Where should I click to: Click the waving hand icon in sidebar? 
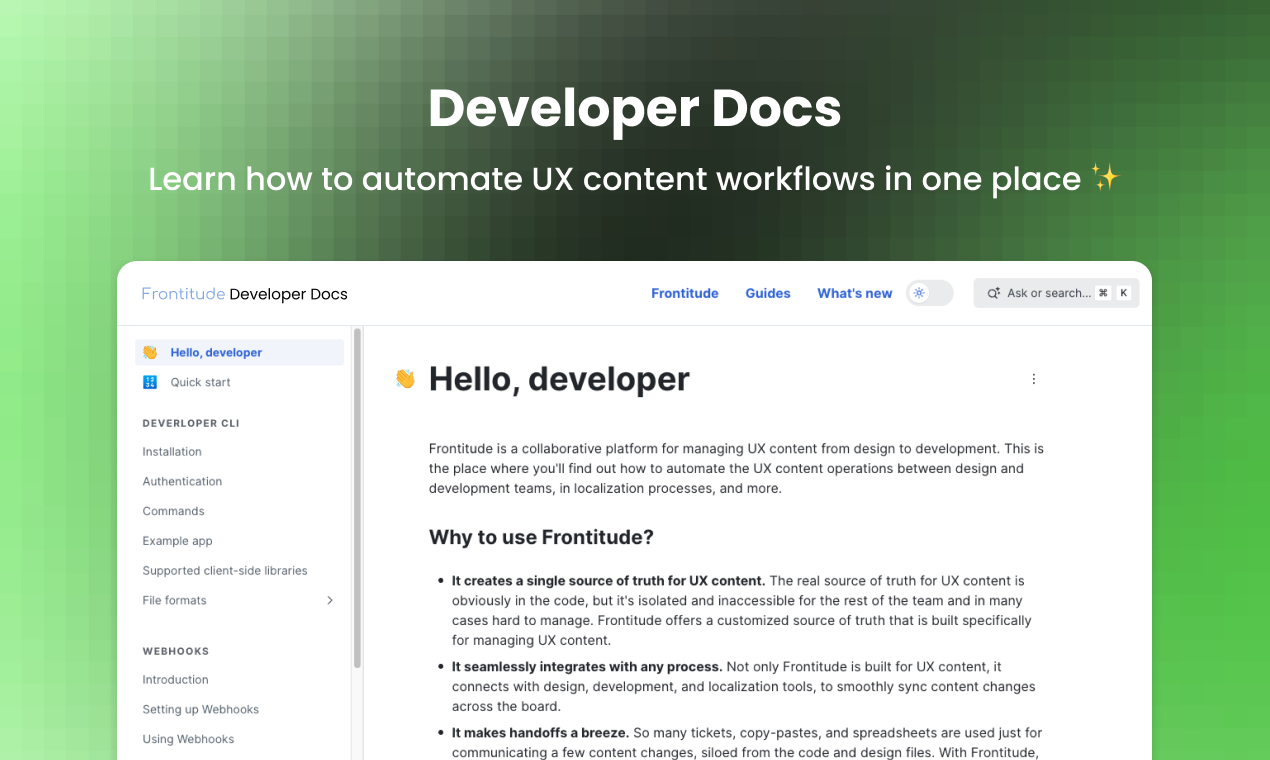tap(150, 353)
